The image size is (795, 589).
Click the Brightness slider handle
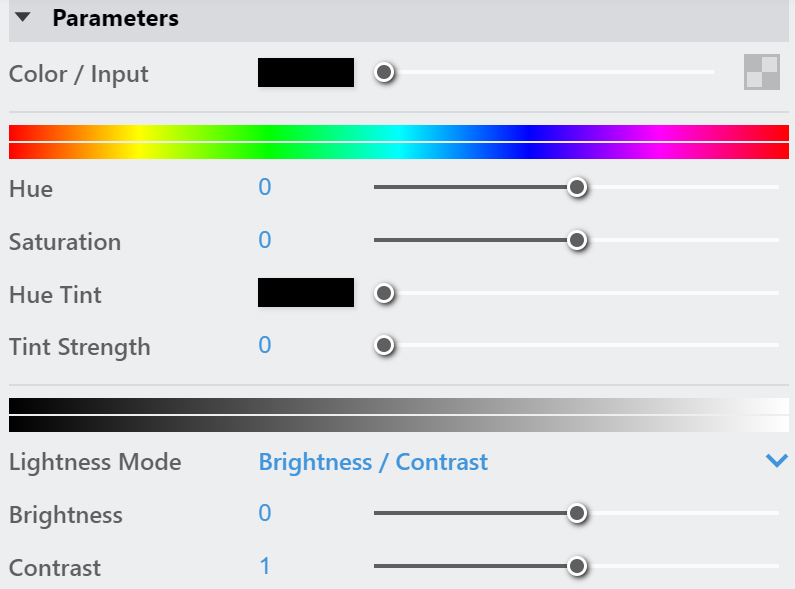click(577, 513)
